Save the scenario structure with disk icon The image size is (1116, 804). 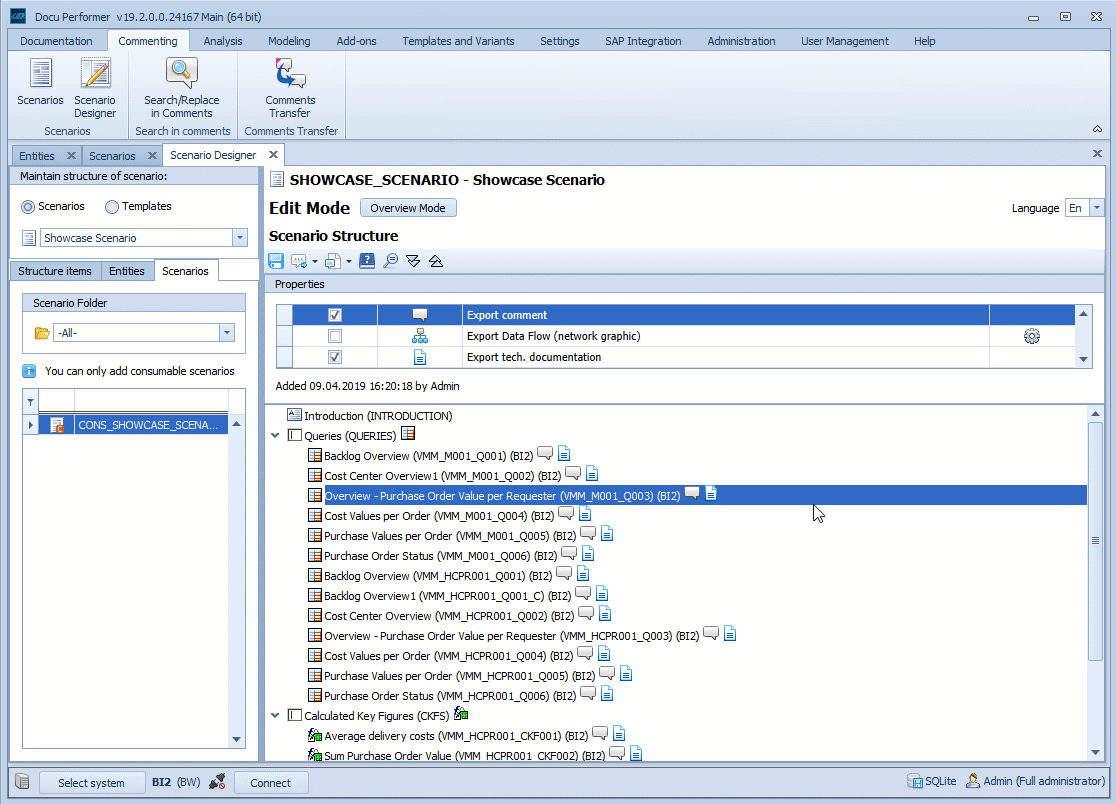point(276,261)
